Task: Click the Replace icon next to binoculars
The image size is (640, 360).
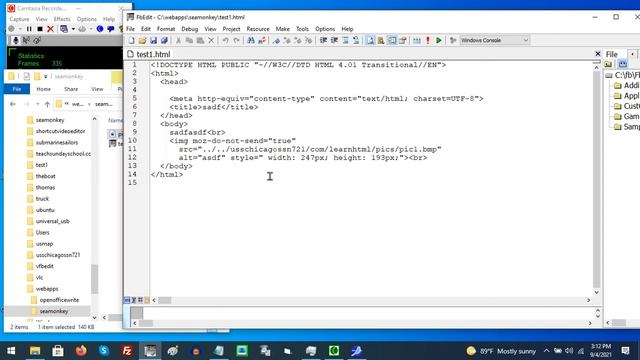Action: [x=262, y=40]
